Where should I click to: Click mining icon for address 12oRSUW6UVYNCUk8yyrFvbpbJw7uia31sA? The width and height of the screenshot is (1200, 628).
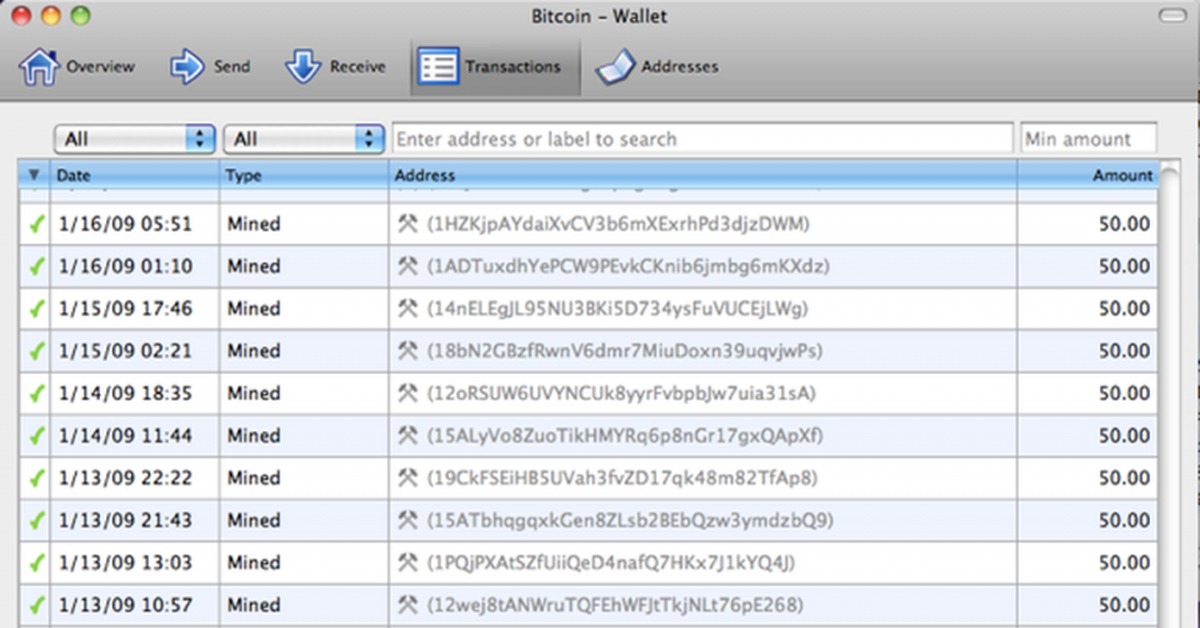coord(407,393)
